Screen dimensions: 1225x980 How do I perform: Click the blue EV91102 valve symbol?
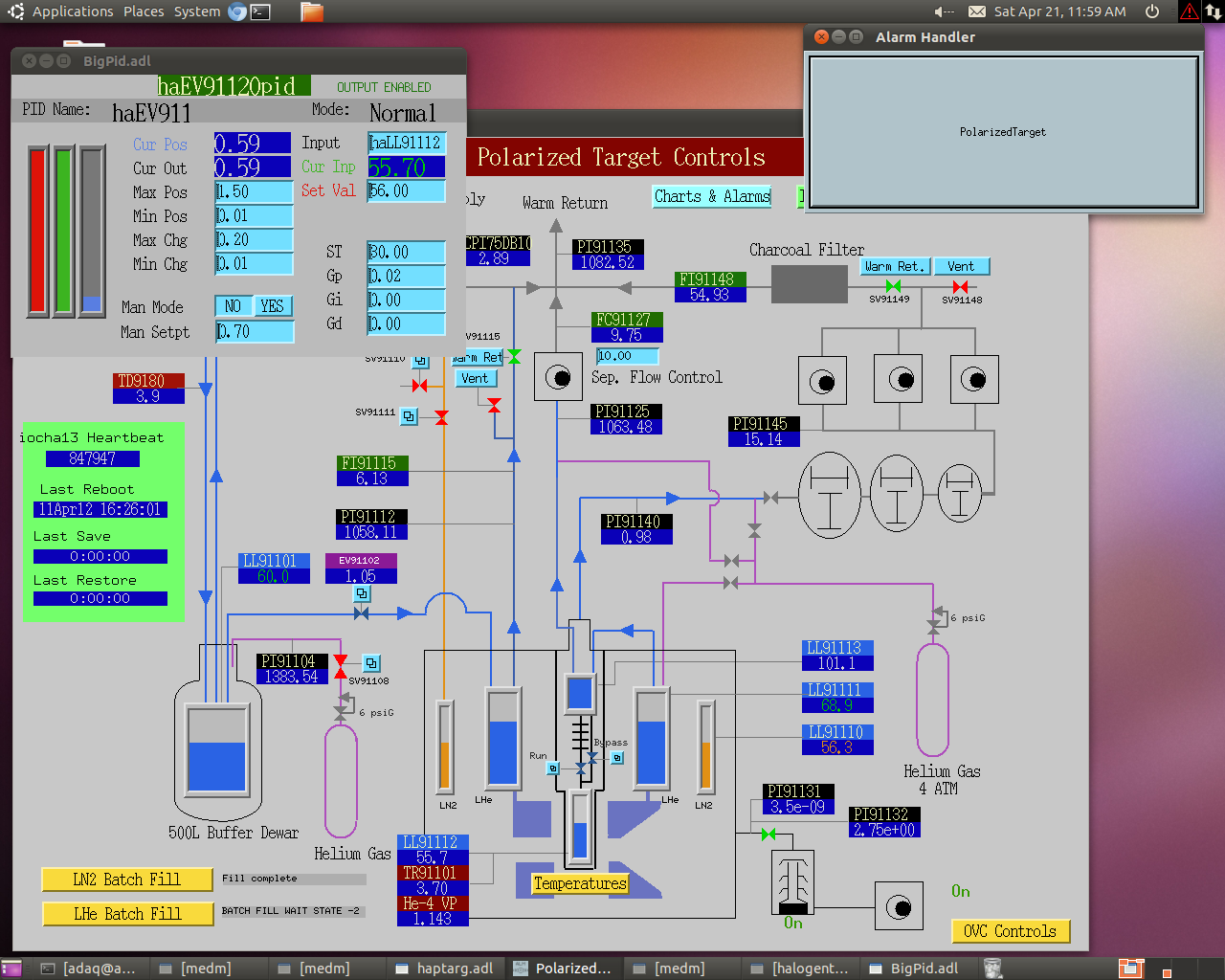coord(362,613)
